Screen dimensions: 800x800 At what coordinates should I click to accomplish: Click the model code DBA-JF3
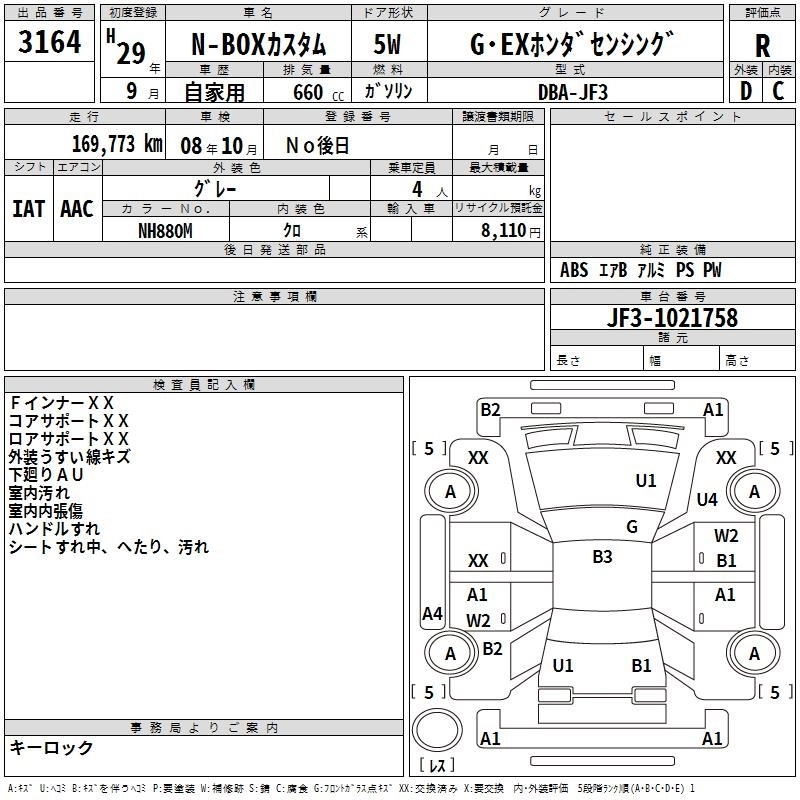(573, 92)
